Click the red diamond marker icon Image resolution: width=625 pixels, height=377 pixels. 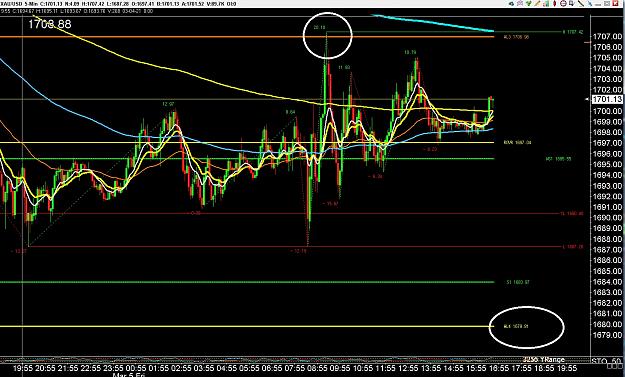[554, 4]
